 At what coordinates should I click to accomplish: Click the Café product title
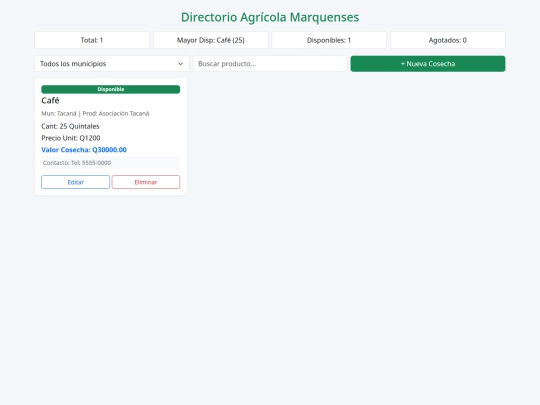50,101
